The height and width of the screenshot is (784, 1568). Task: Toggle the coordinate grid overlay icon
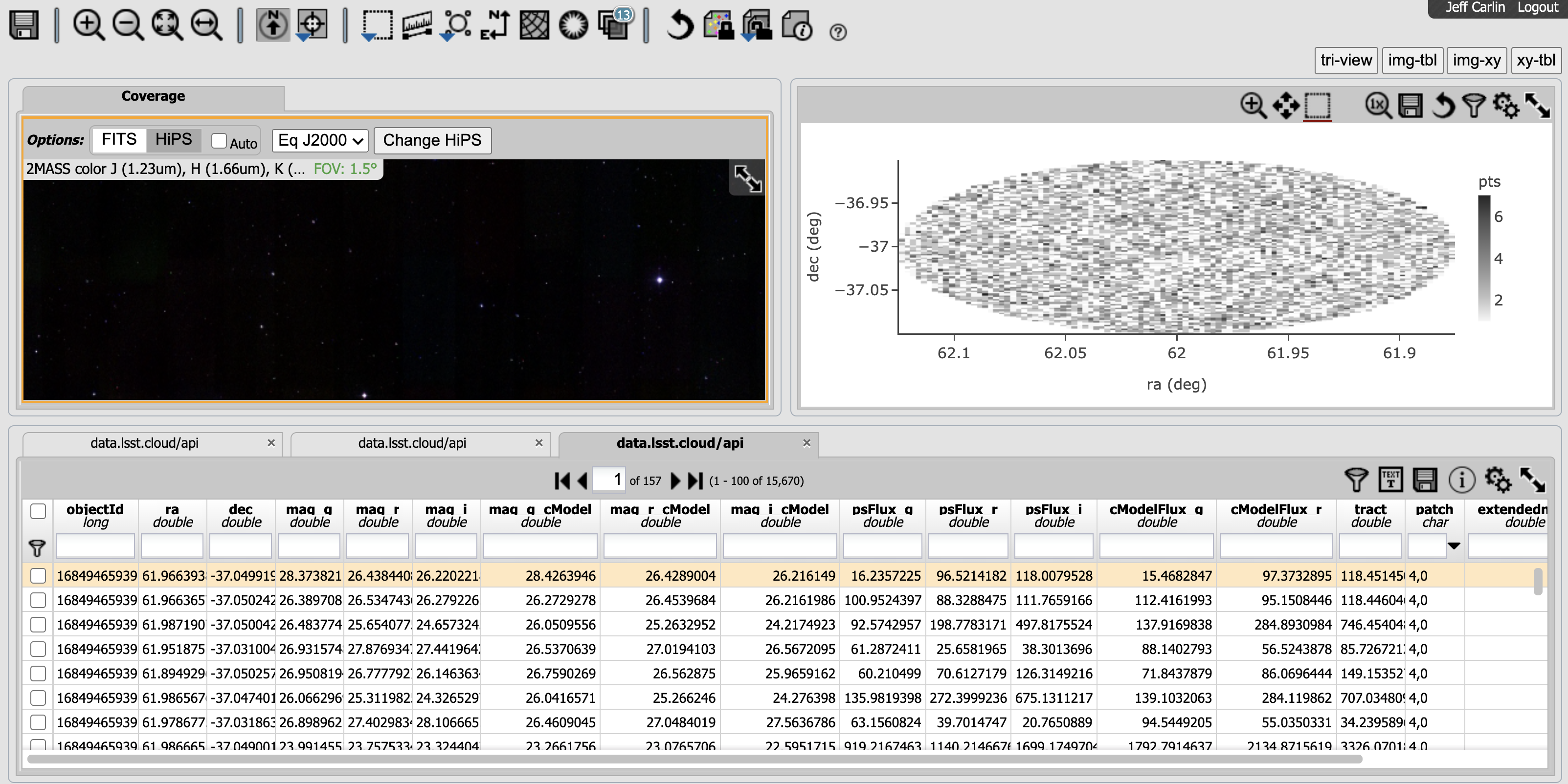535,25
